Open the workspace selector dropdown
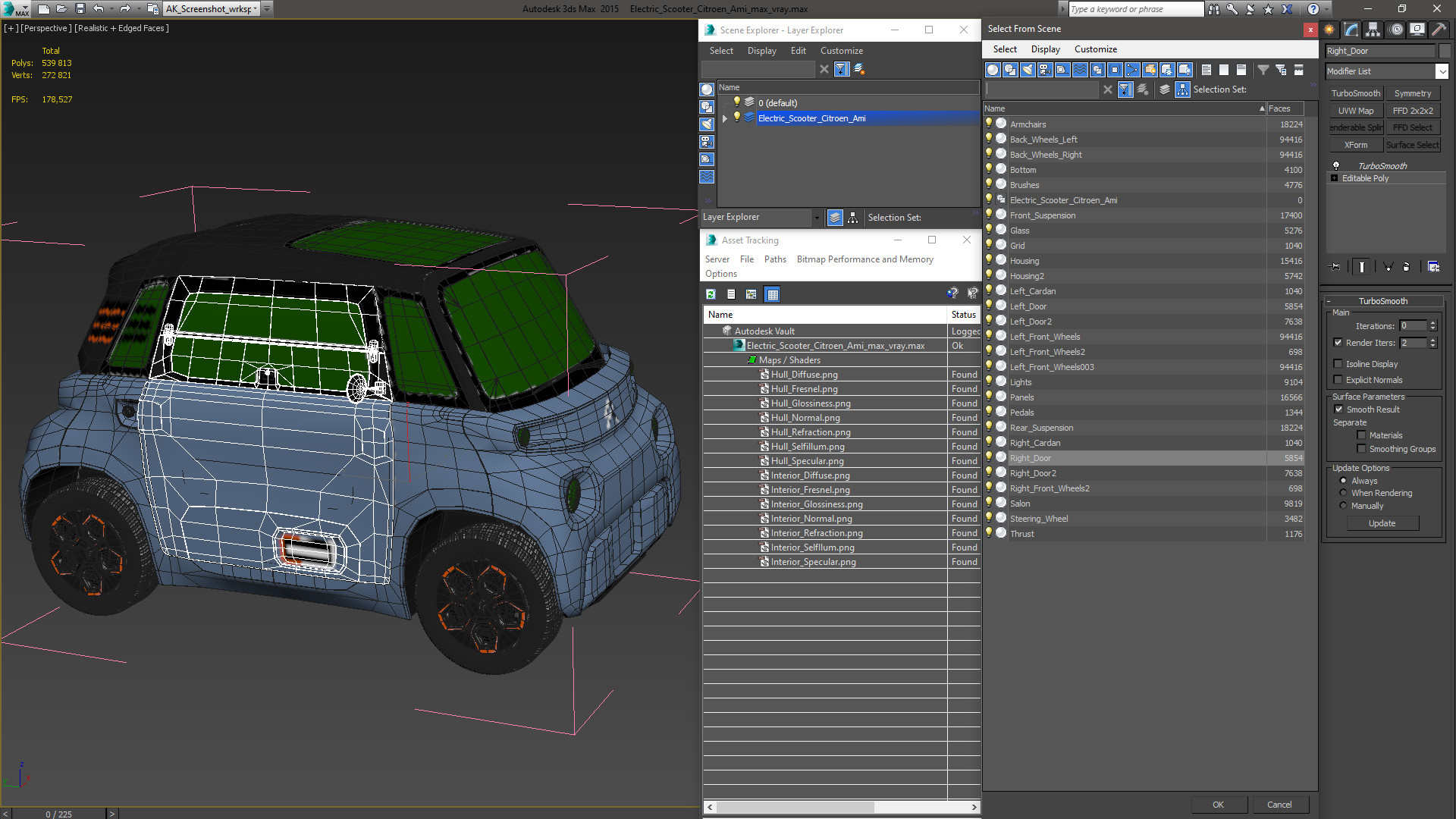This screenshot has height=819, width=1456. tap(256, 9)
